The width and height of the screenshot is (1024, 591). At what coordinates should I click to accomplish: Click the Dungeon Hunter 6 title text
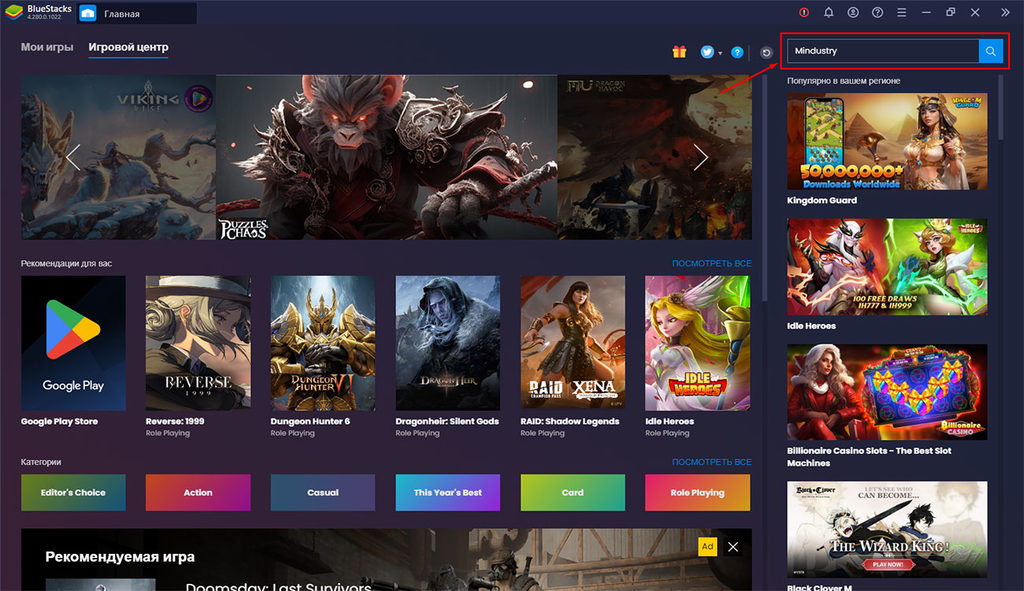pos(310,421)
